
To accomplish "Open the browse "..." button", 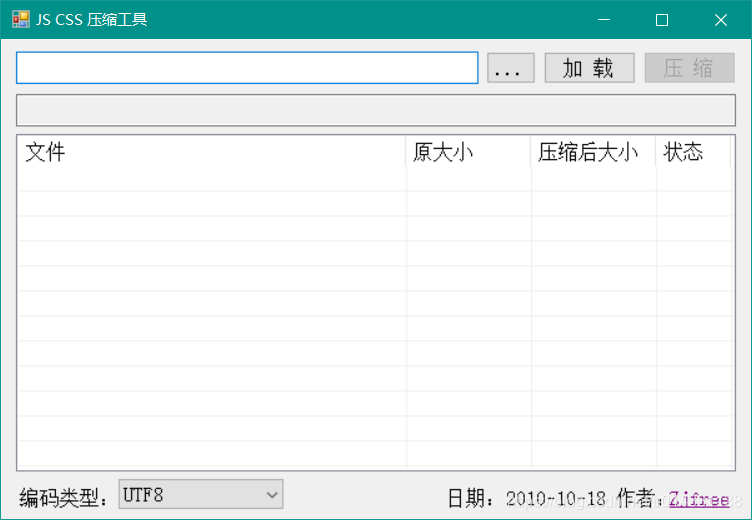I will pos(511,68).
